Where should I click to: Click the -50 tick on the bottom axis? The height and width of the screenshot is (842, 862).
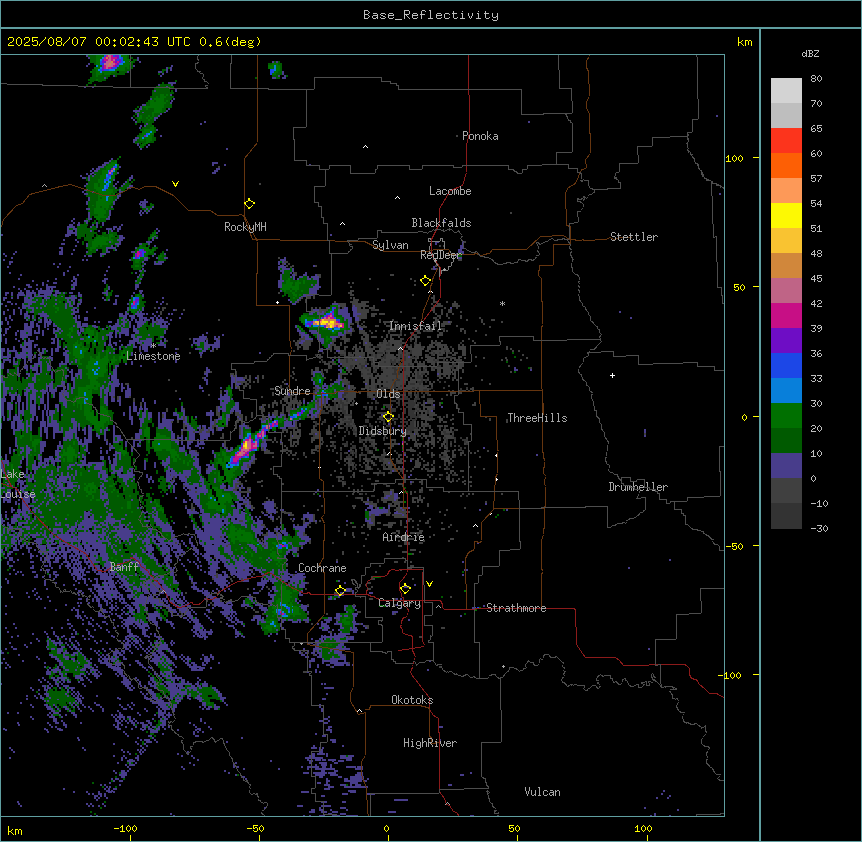point(255,828)
